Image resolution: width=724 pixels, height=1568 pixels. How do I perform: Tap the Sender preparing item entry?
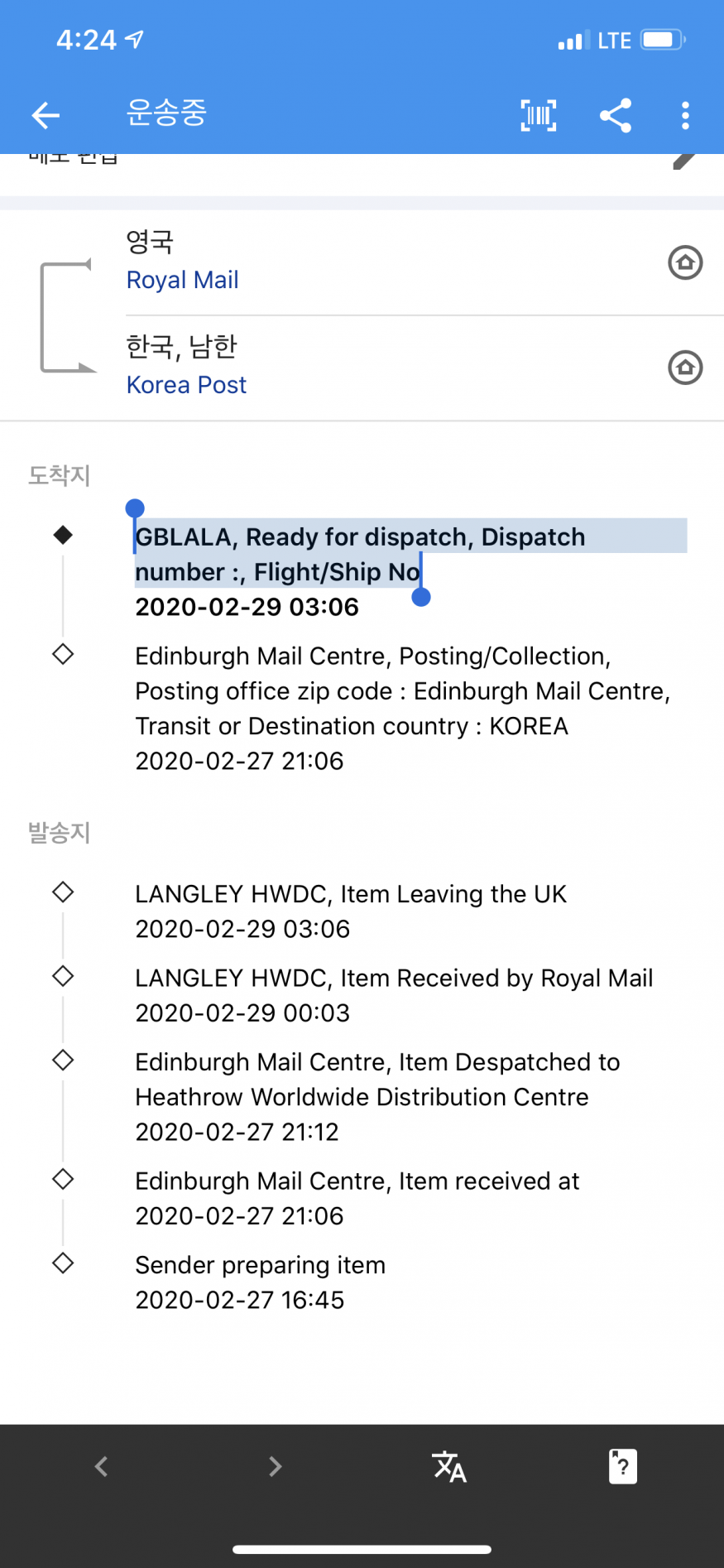pos(260,1282)
